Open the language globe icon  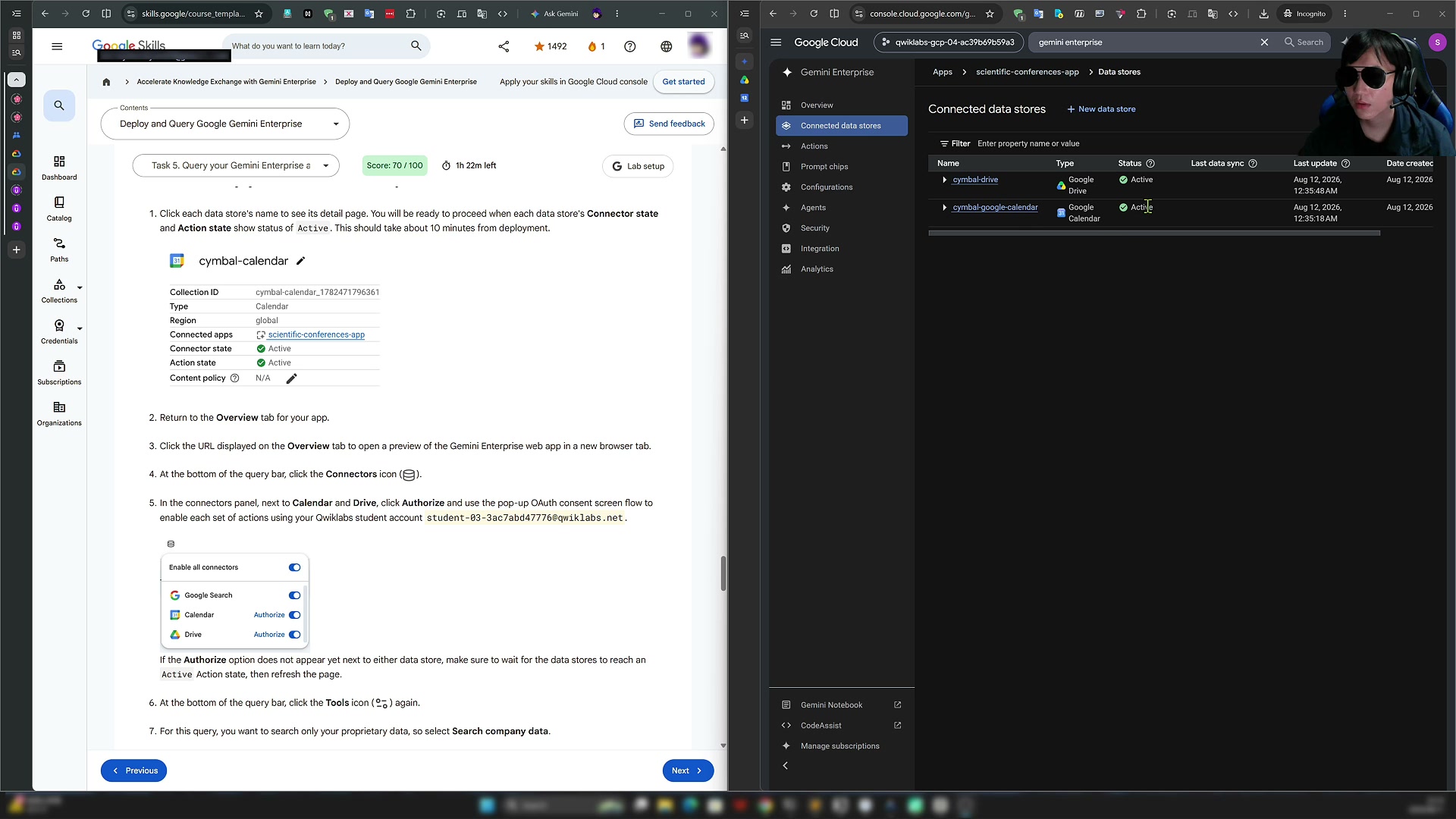point(666,46)
